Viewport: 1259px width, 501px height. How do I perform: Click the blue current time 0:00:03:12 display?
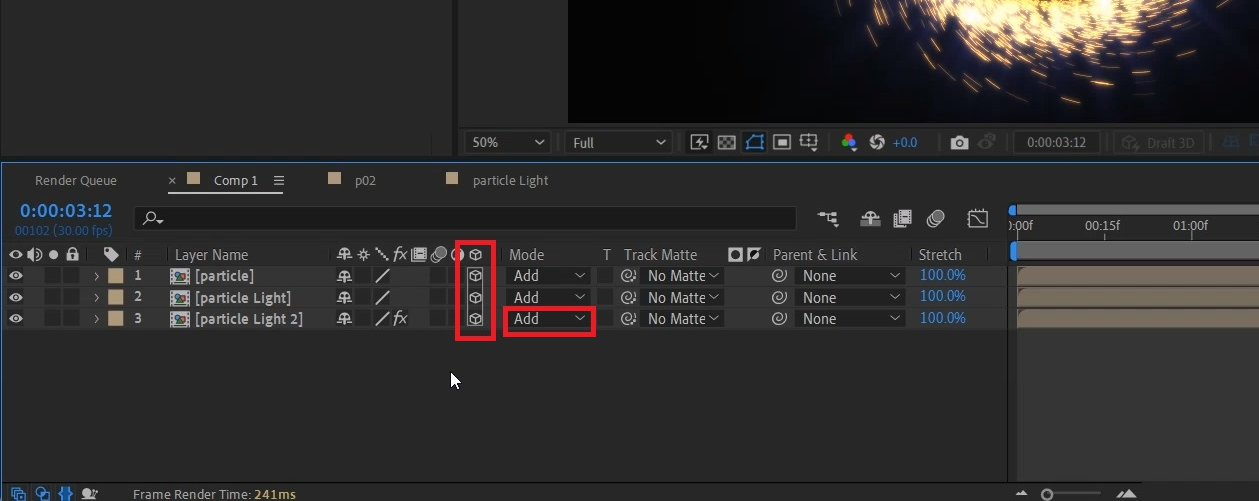66,211
